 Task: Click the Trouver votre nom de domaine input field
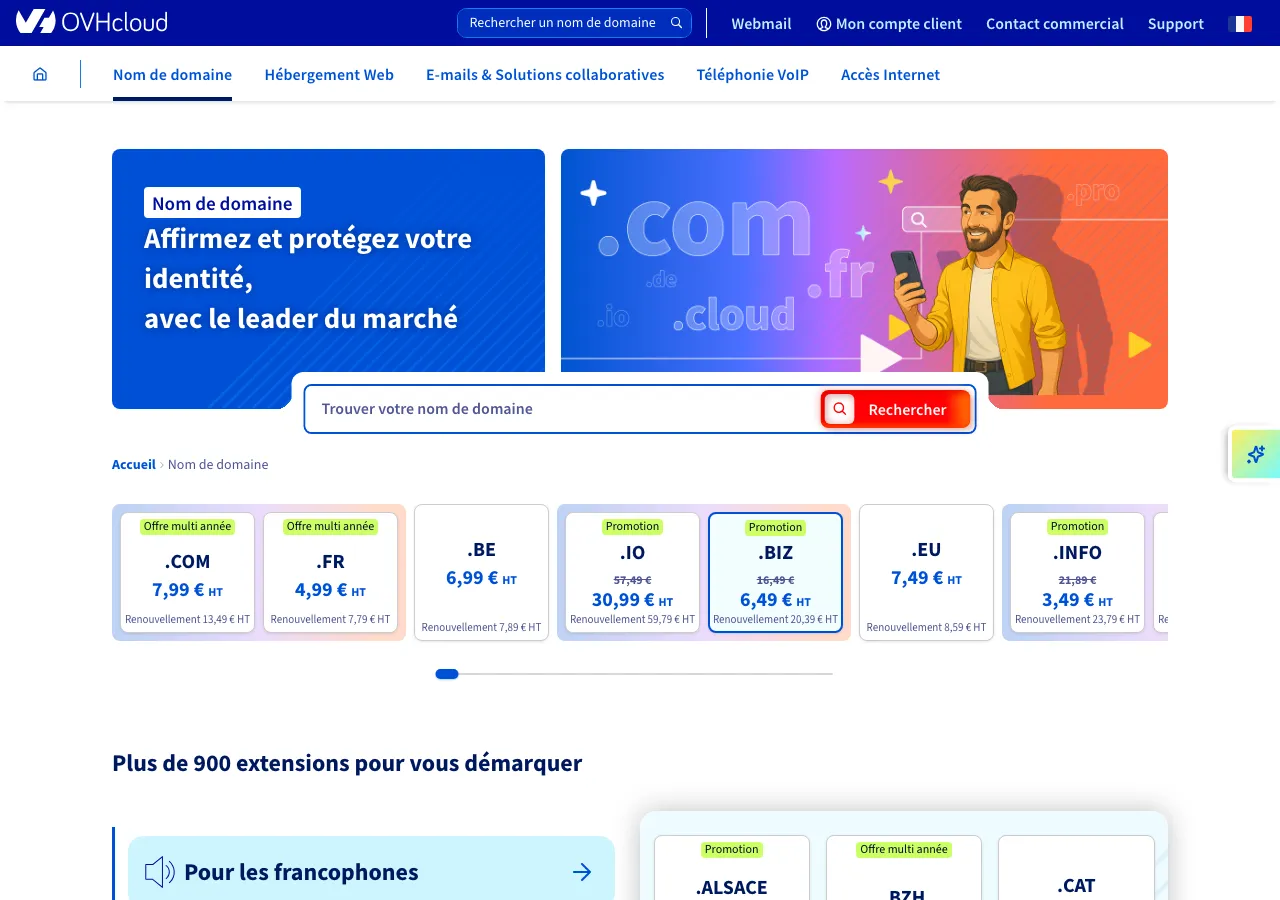click(x=560, y=408)
